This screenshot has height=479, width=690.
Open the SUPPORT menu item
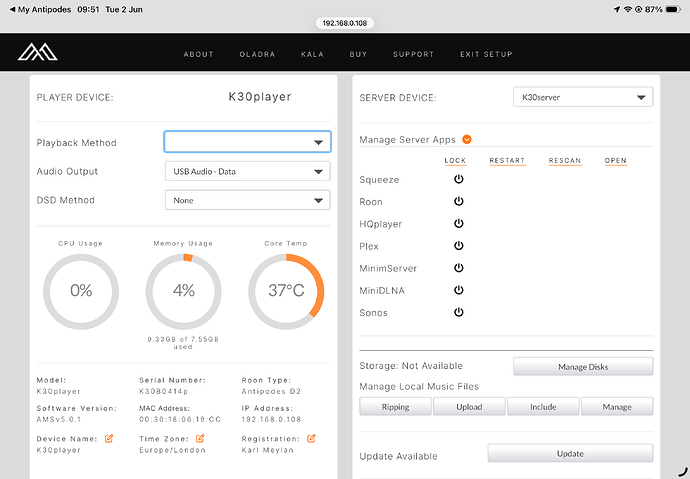(413, 54)
